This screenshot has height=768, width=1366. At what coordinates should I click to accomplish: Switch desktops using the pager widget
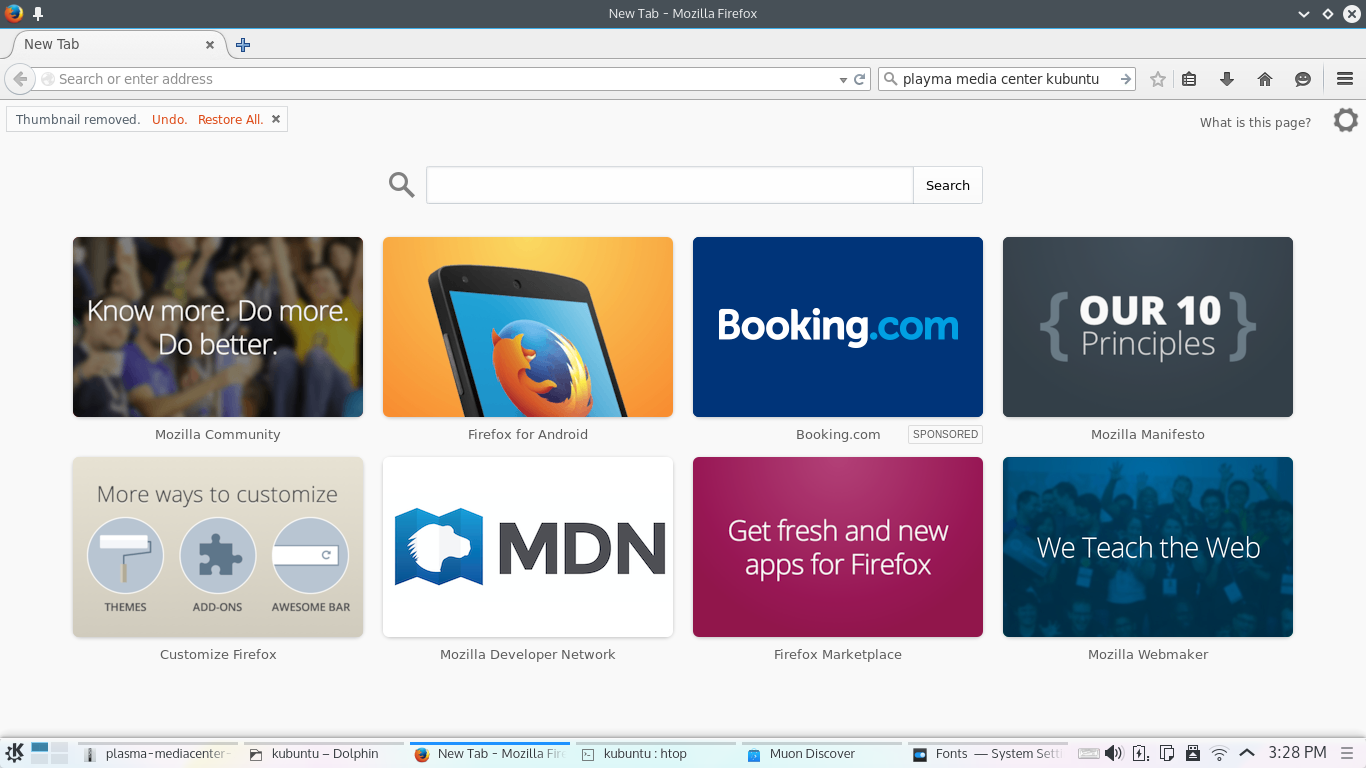coord(49,753)
